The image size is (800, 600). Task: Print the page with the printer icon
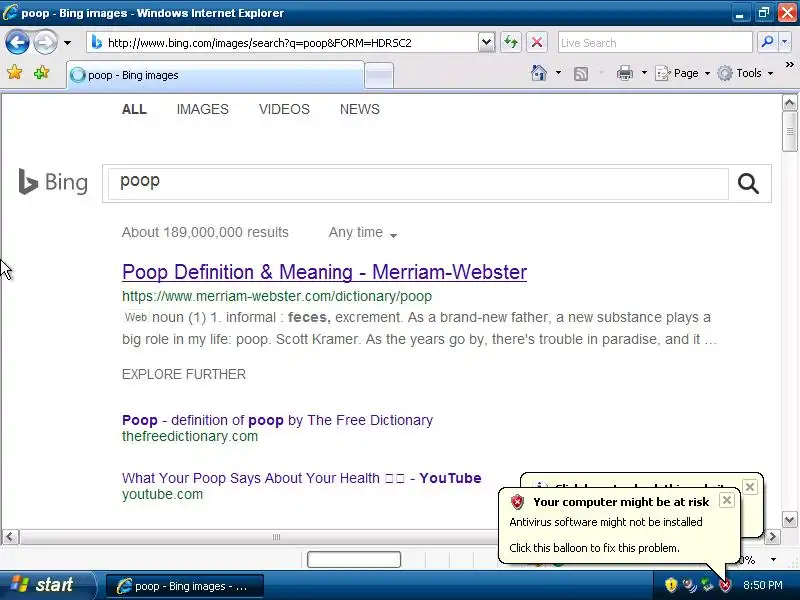(x=624, y=73)
